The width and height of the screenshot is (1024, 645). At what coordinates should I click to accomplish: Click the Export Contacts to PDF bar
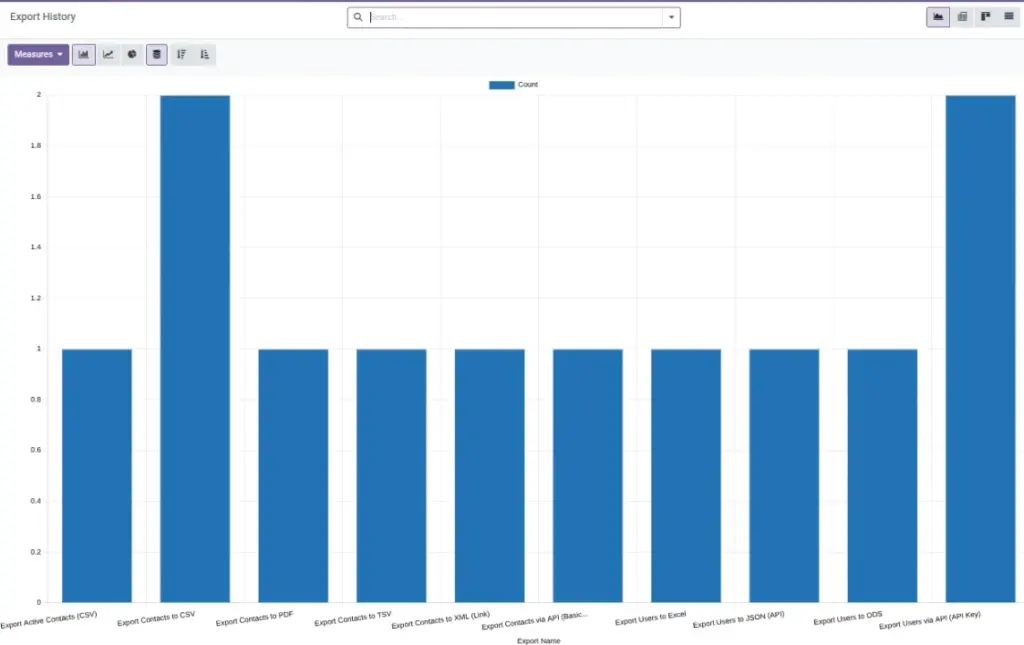click(293, 475)
